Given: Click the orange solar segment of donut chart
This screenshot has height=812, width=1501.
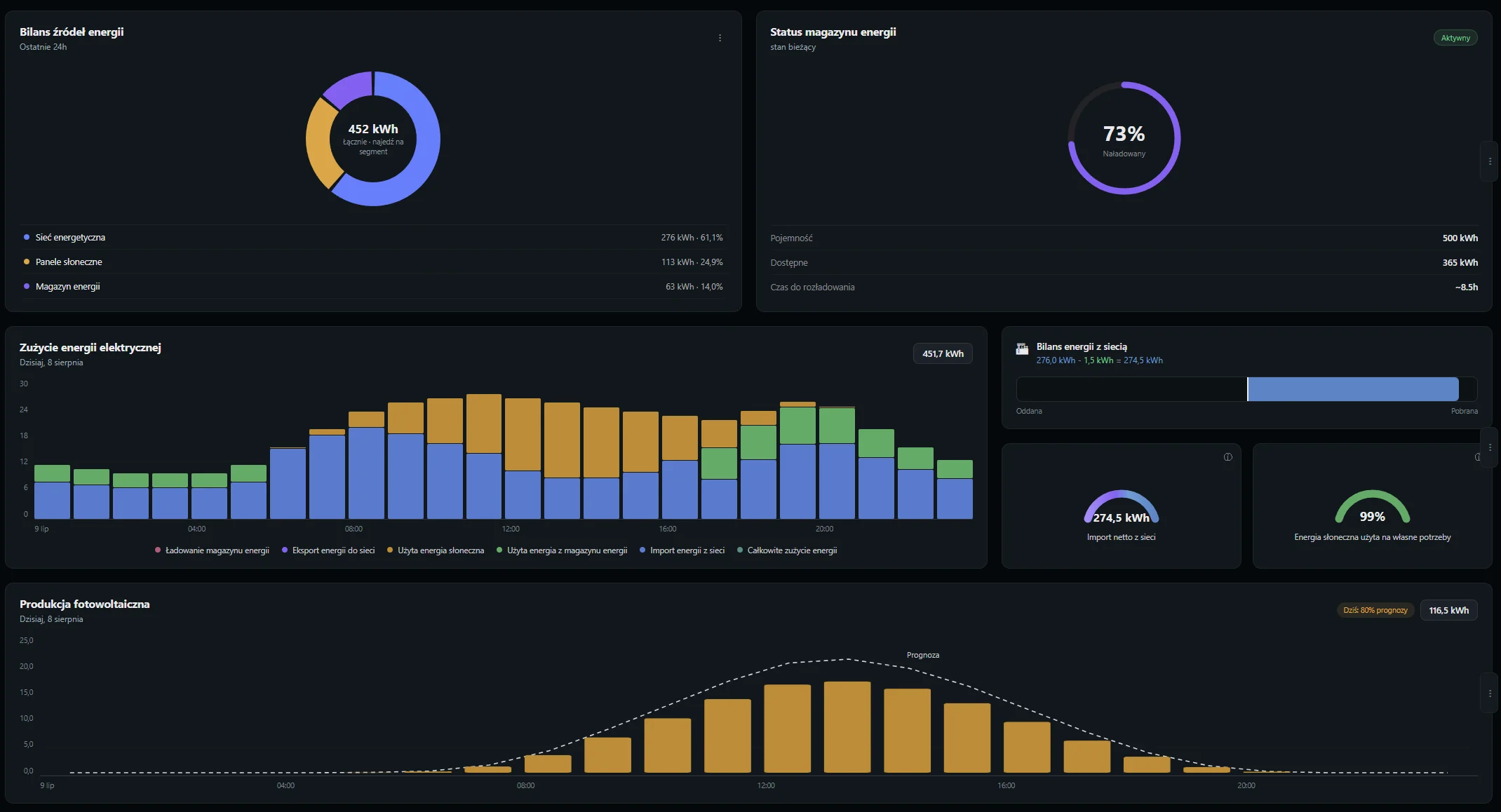Looking at the screenshot, I should pyautogui.click(x=318, y=143).
